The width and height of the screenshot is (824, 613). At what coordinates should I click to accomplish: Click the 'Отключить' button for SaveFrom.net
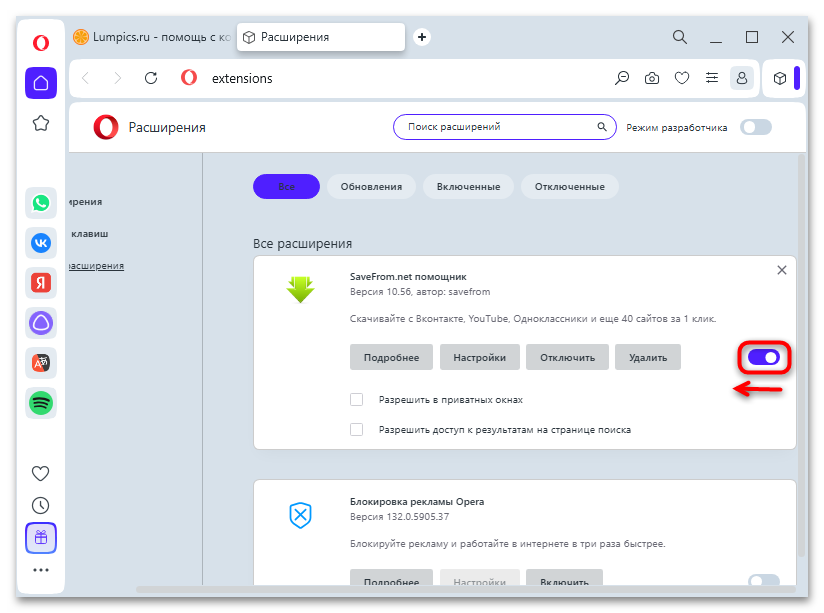coord(568,357)
